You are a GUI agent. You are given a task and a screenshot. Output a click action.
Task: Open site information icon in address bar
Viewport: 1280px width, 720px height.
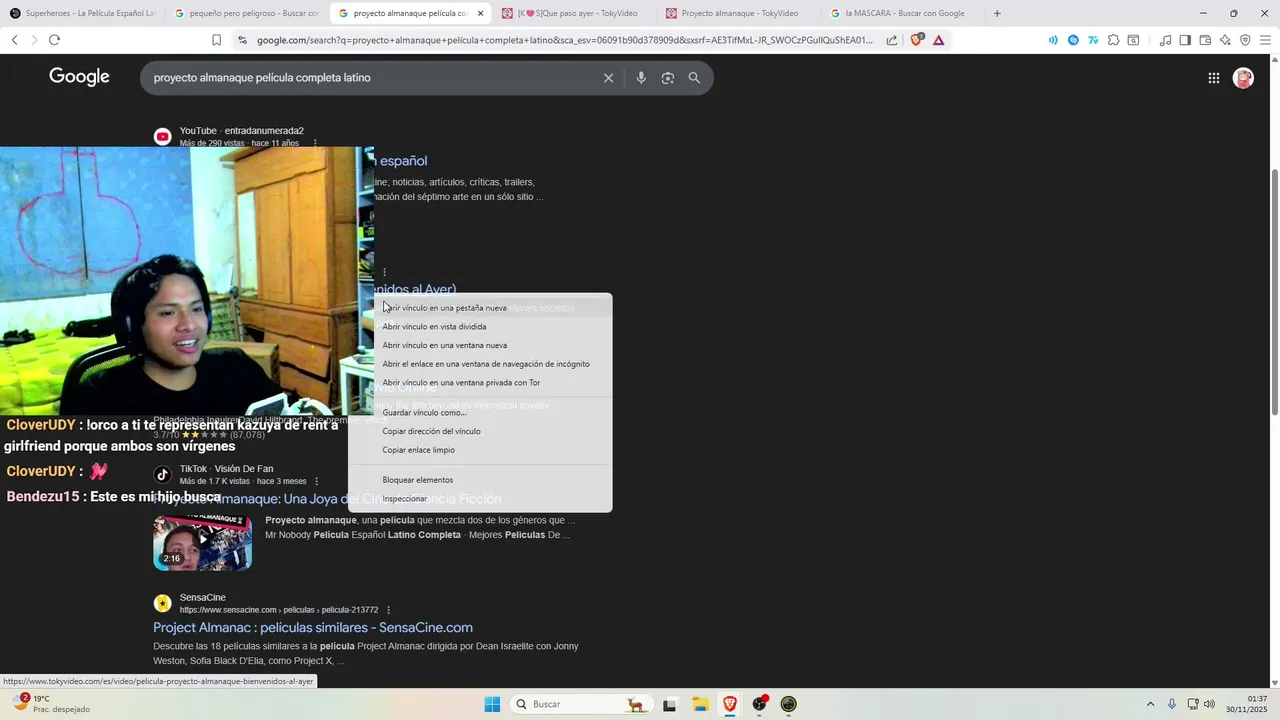point(242,40)
